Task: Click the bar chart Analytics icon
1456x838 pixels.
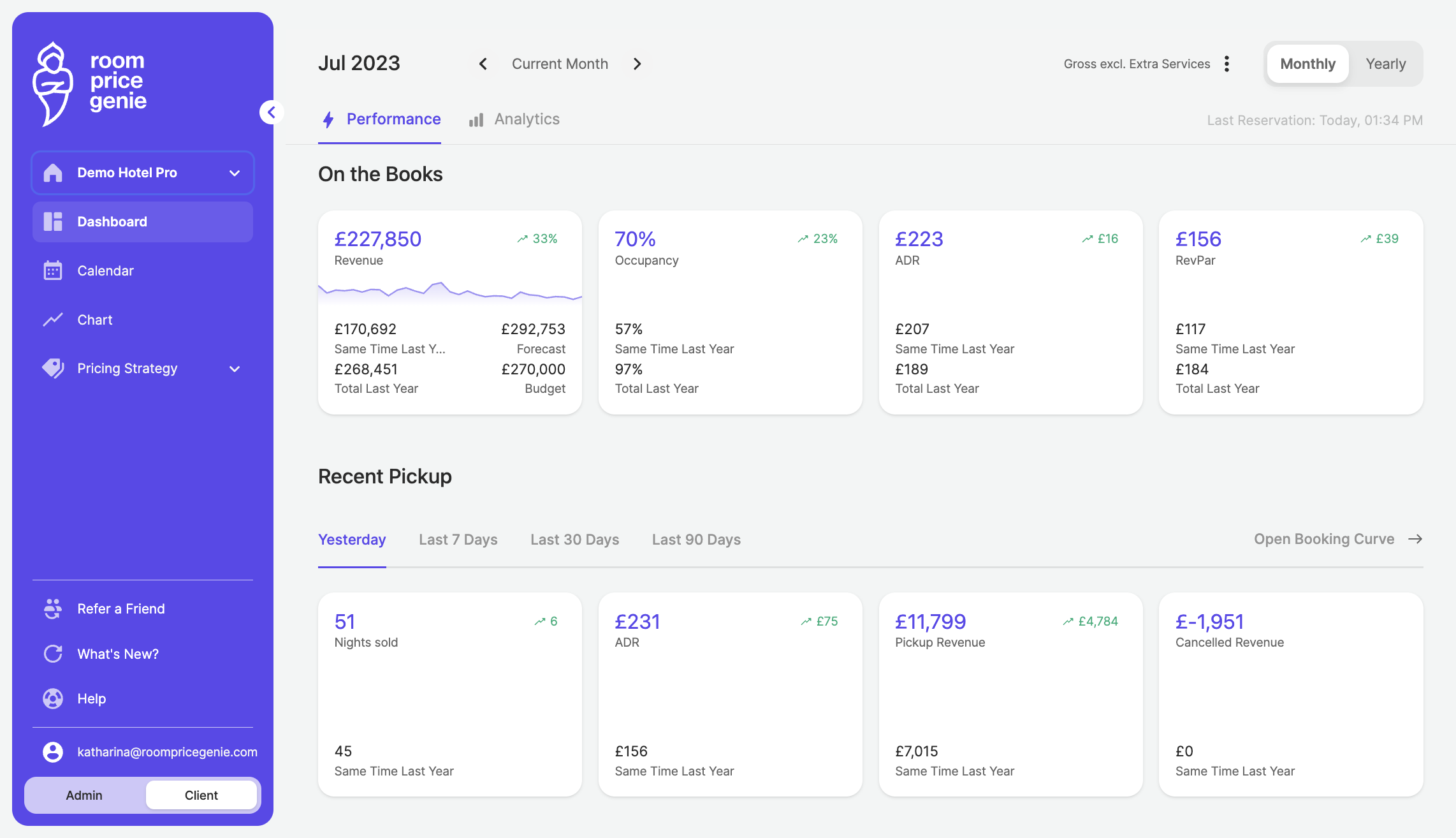Action: tap(476, 120)
